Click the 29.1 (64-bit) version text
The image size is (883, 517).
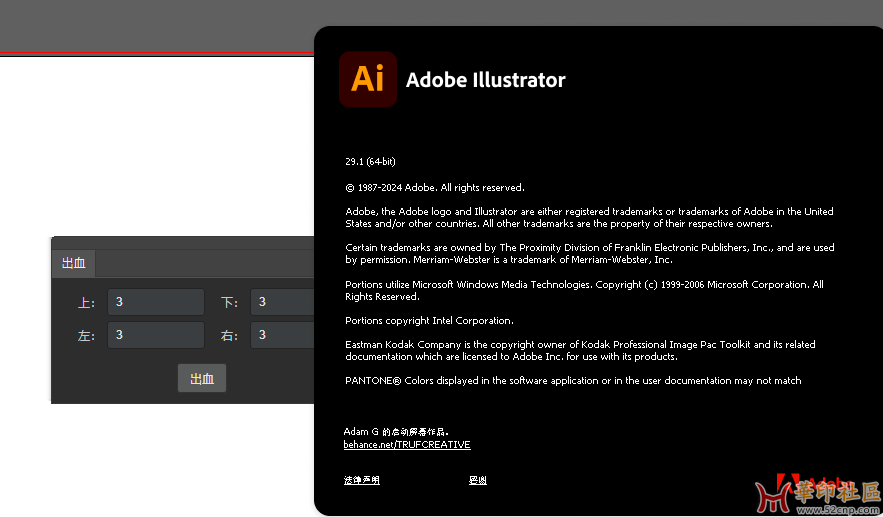coord(371,162)
